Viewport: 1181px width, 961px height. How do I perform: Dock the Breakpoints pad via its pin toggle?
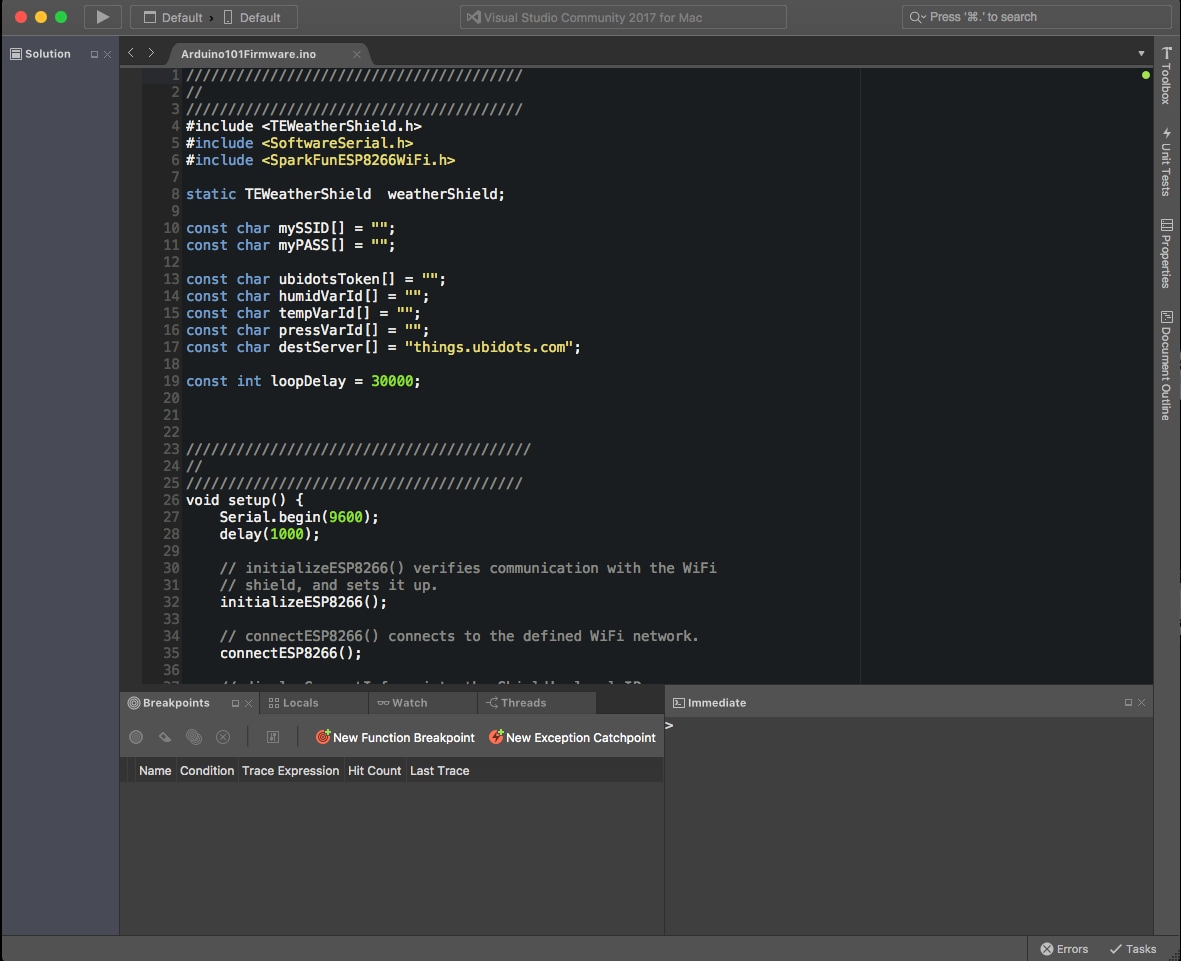point(235,703)
